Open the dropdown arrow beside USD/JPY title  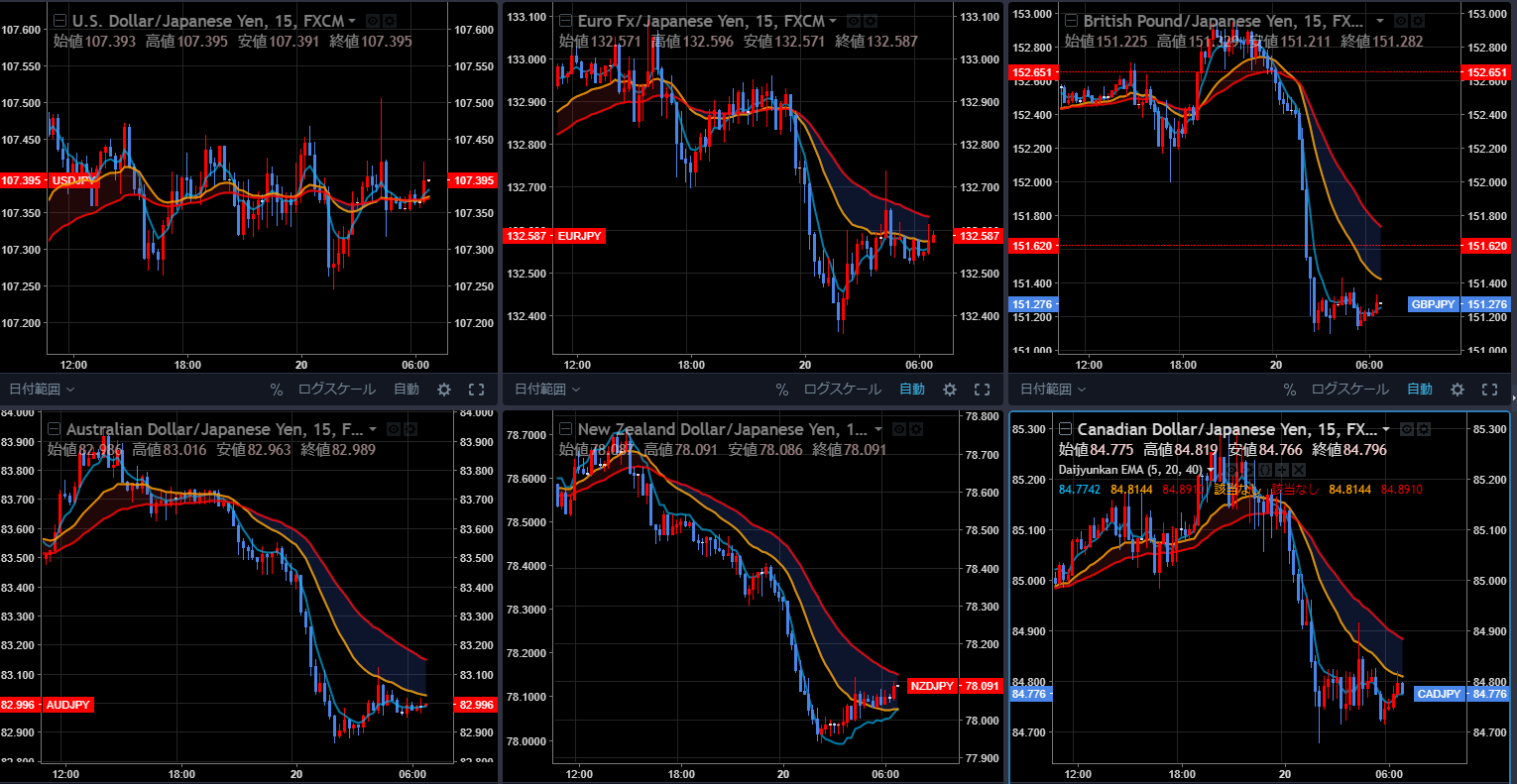352,21
